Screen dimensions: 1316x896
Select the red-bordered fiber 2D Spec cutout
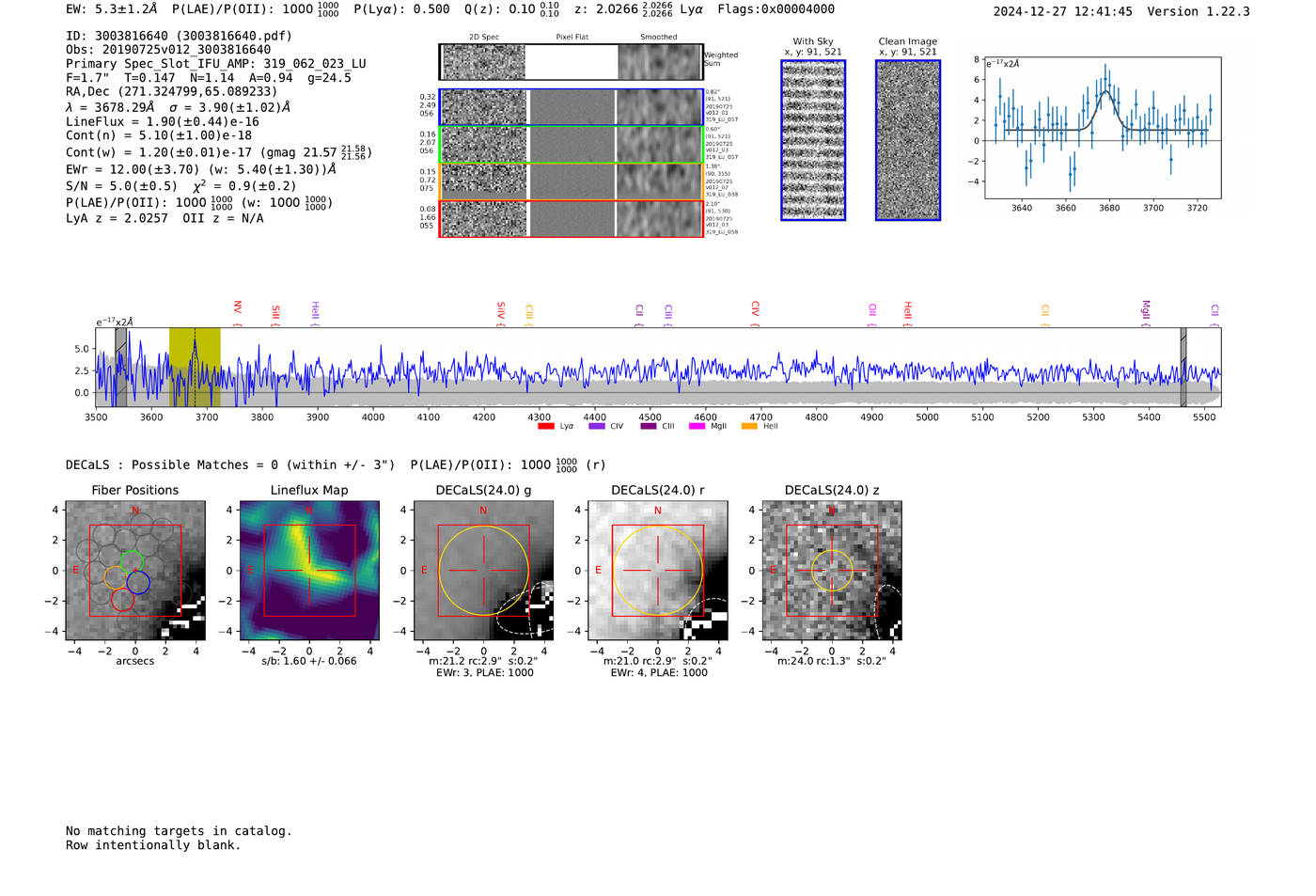tap(484, 219)
